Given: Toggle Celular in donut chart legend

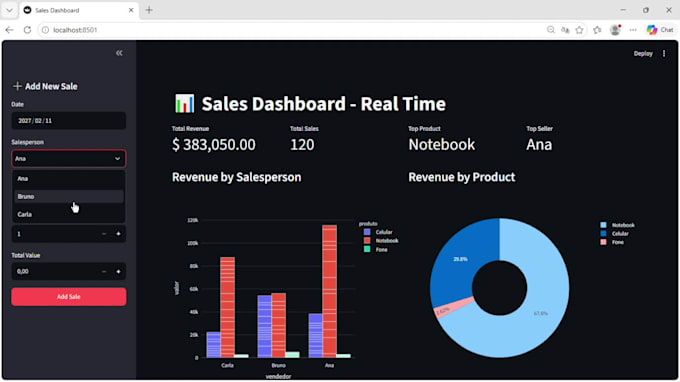Looking at the screenshot, I should pos(614,234).
